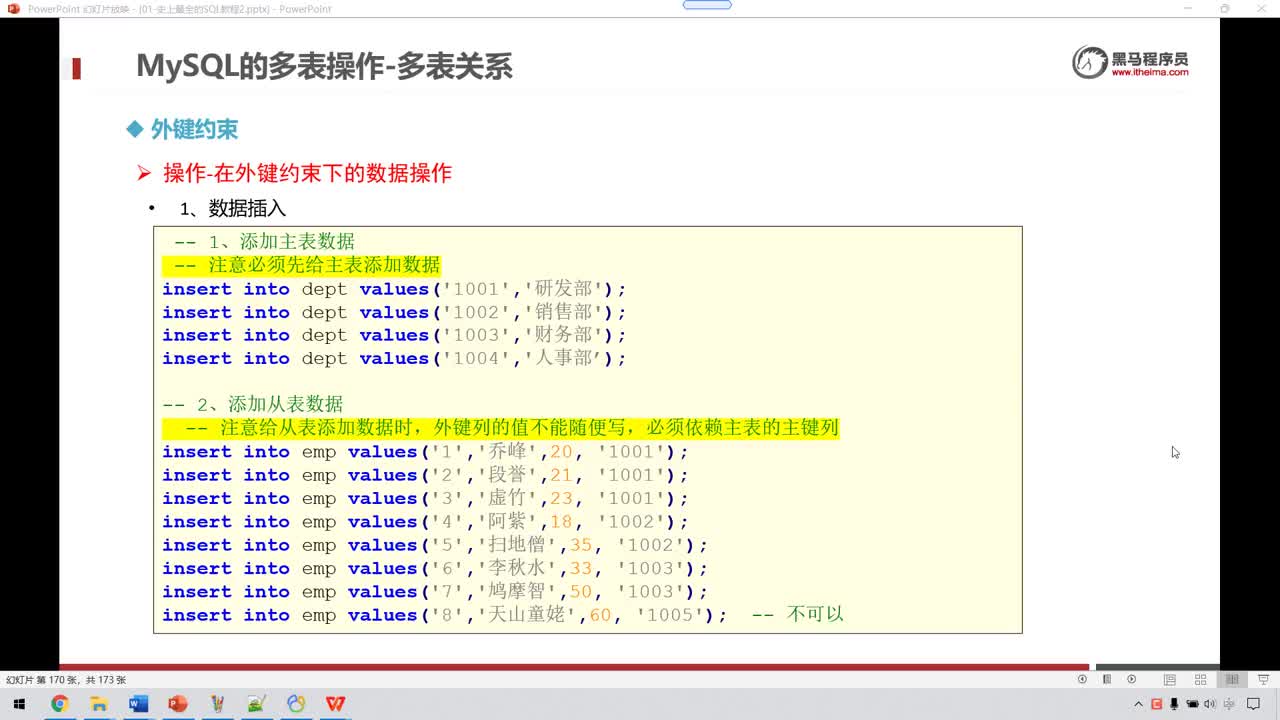Click the comment -- 2、添加从表数据
1280x720 pixels.
click(253, 404)
